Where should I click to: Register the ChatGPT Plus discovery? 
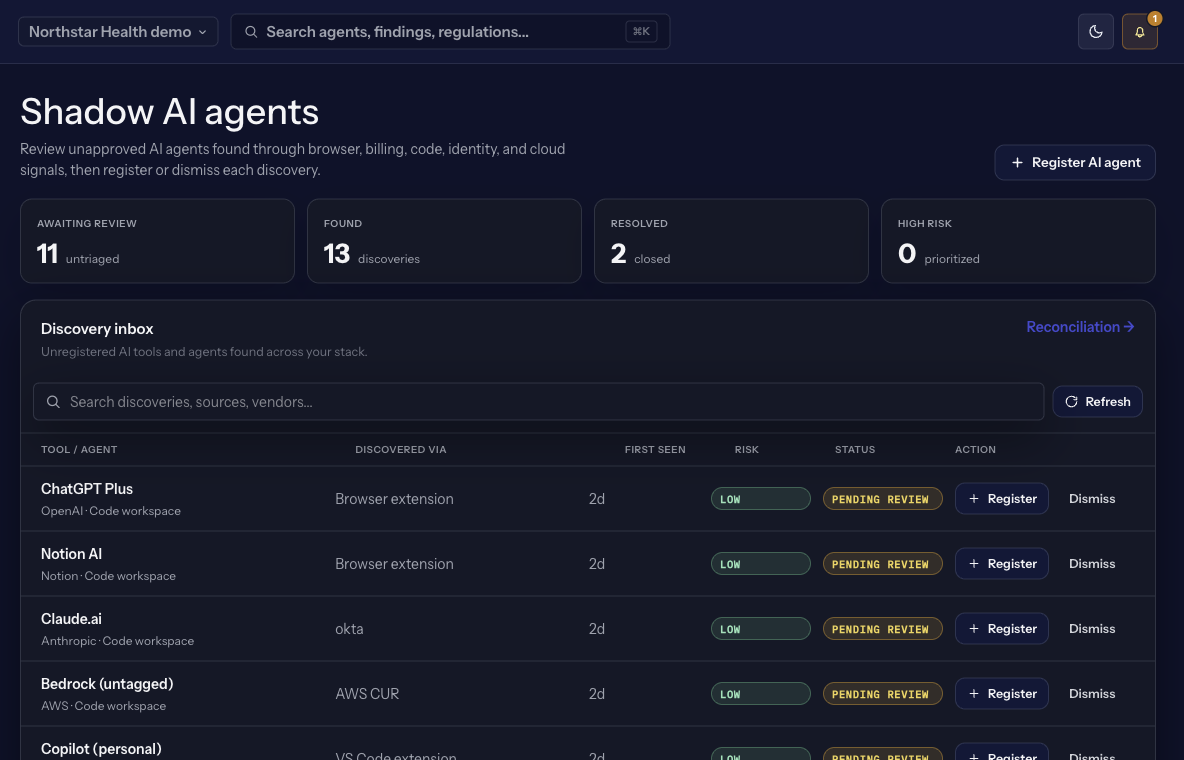[1001, 499]
